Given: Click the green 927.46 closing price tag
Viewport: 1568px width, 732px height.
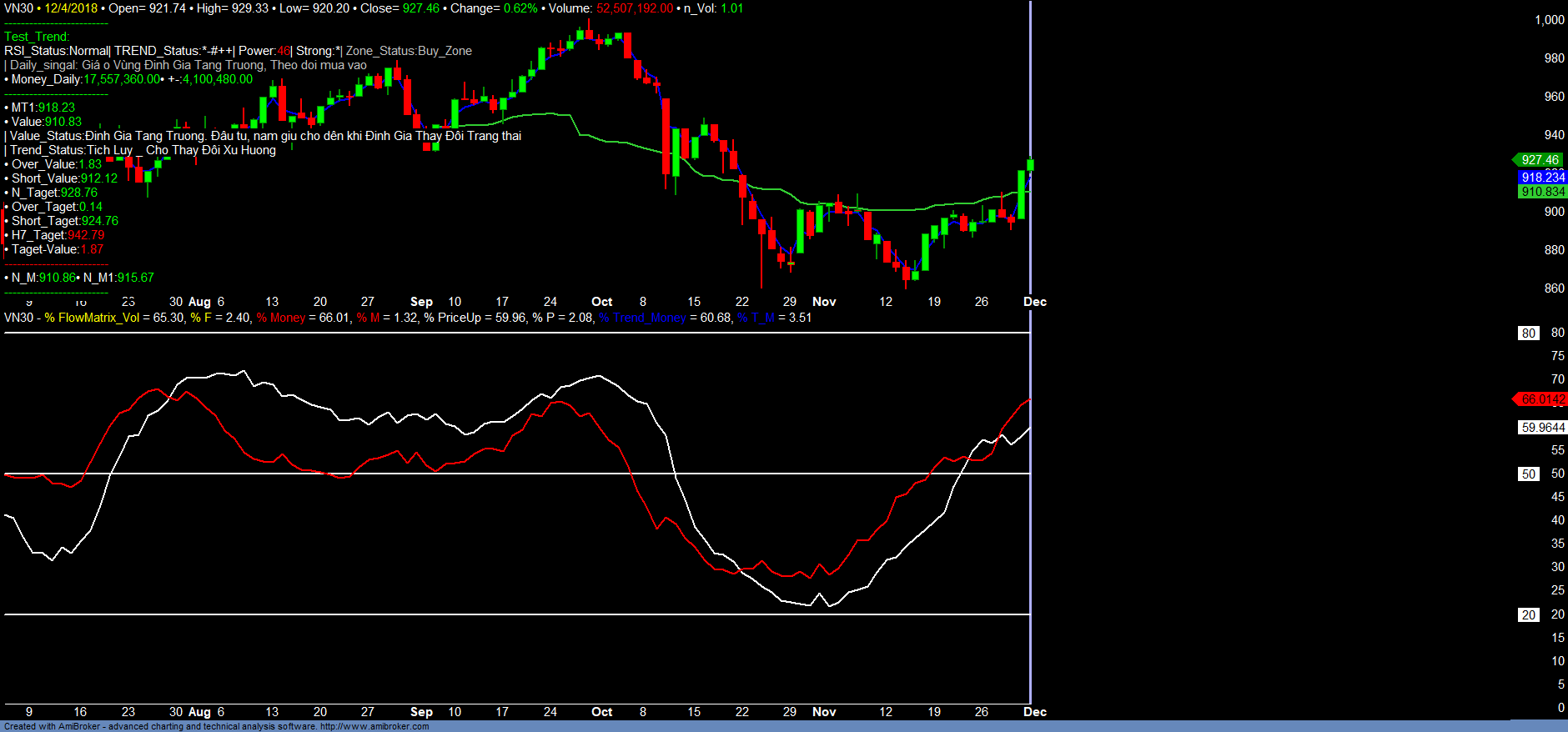Looking at the screenshot, I should pyautogui.click(x=1539, y=160).
